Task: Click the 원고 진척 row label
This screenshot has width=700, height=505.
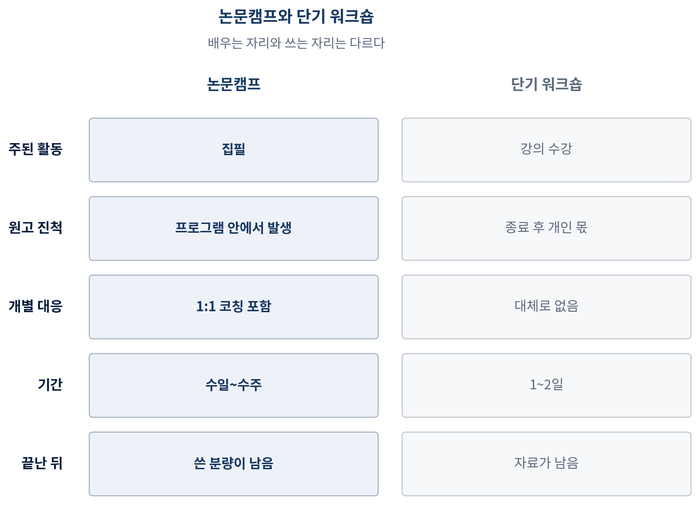Action: (35, 228)
